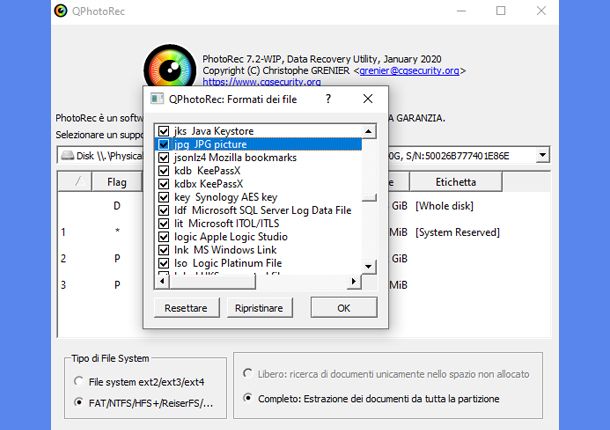610x430 pixels.
Task: Click the Ripristinare button
Action: click(x=259, y=308)
